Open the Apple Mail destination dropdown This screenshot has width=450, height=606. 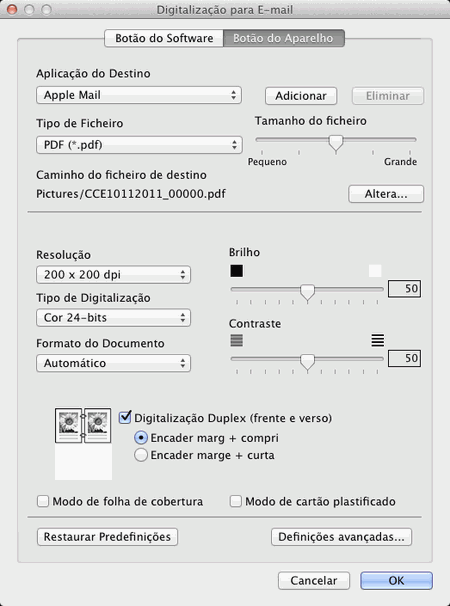click(x=139, y=95)
